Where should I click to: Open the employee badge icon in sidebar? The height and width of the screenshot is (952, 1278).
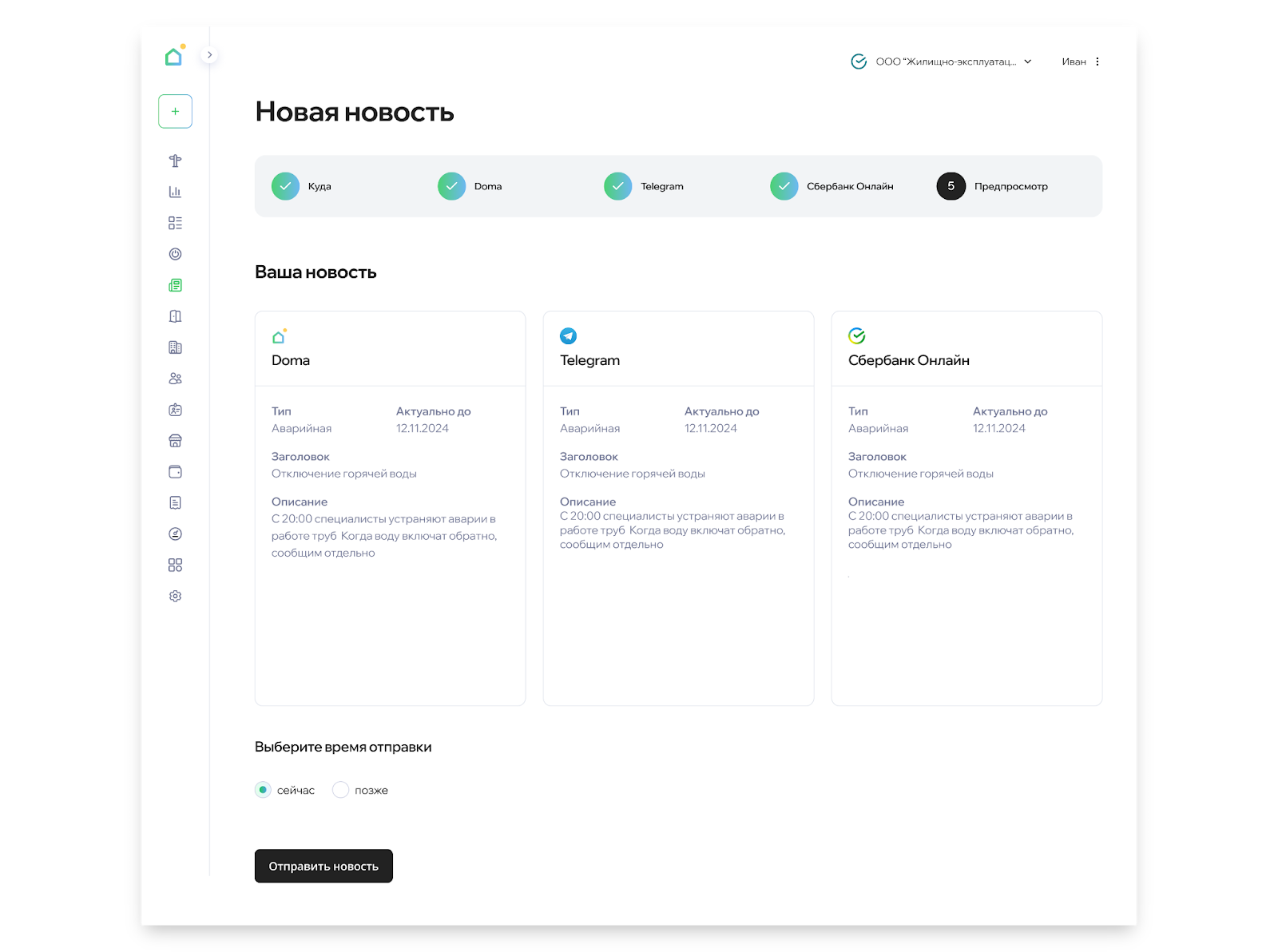point(175,410)
